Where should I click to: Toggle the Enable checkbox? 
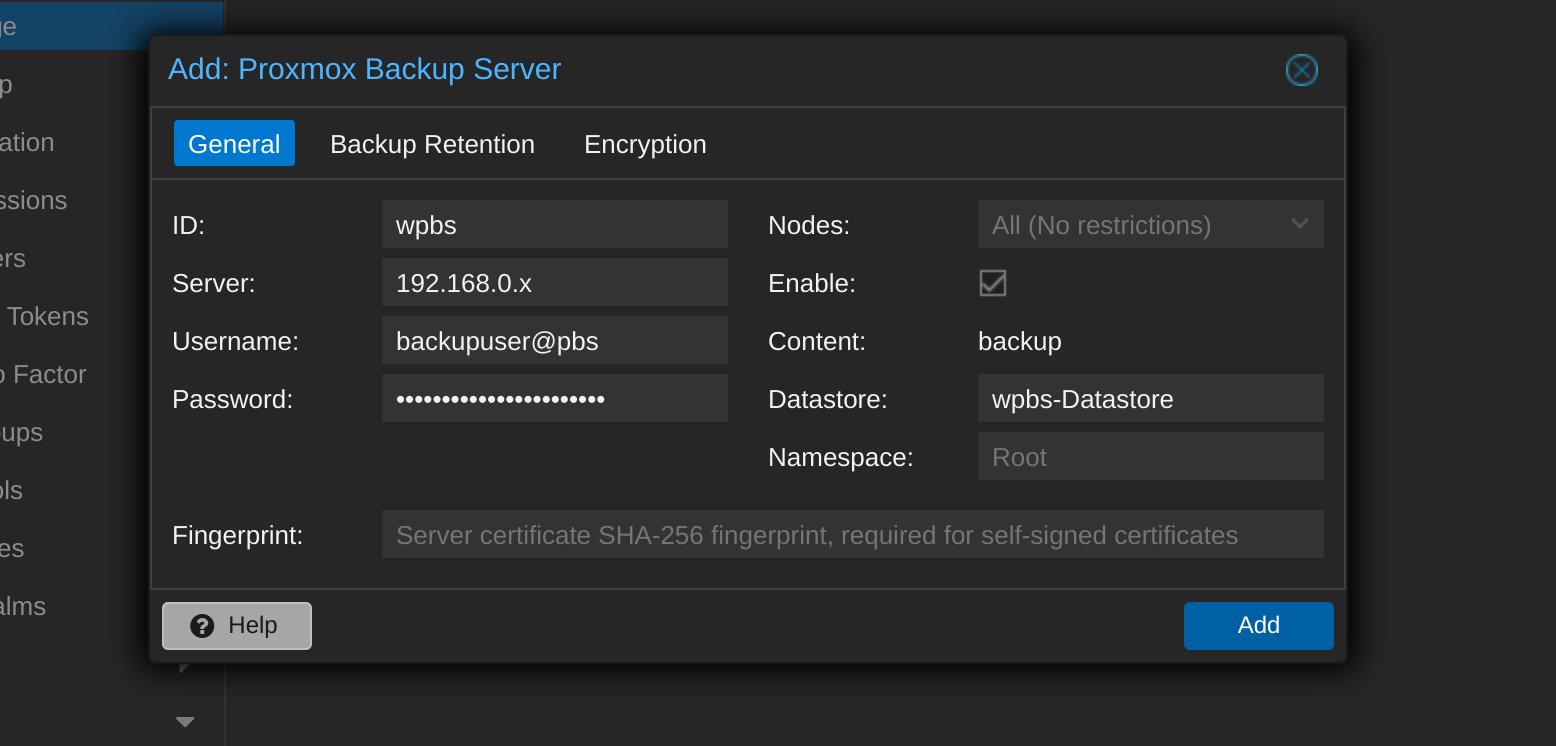992,283
